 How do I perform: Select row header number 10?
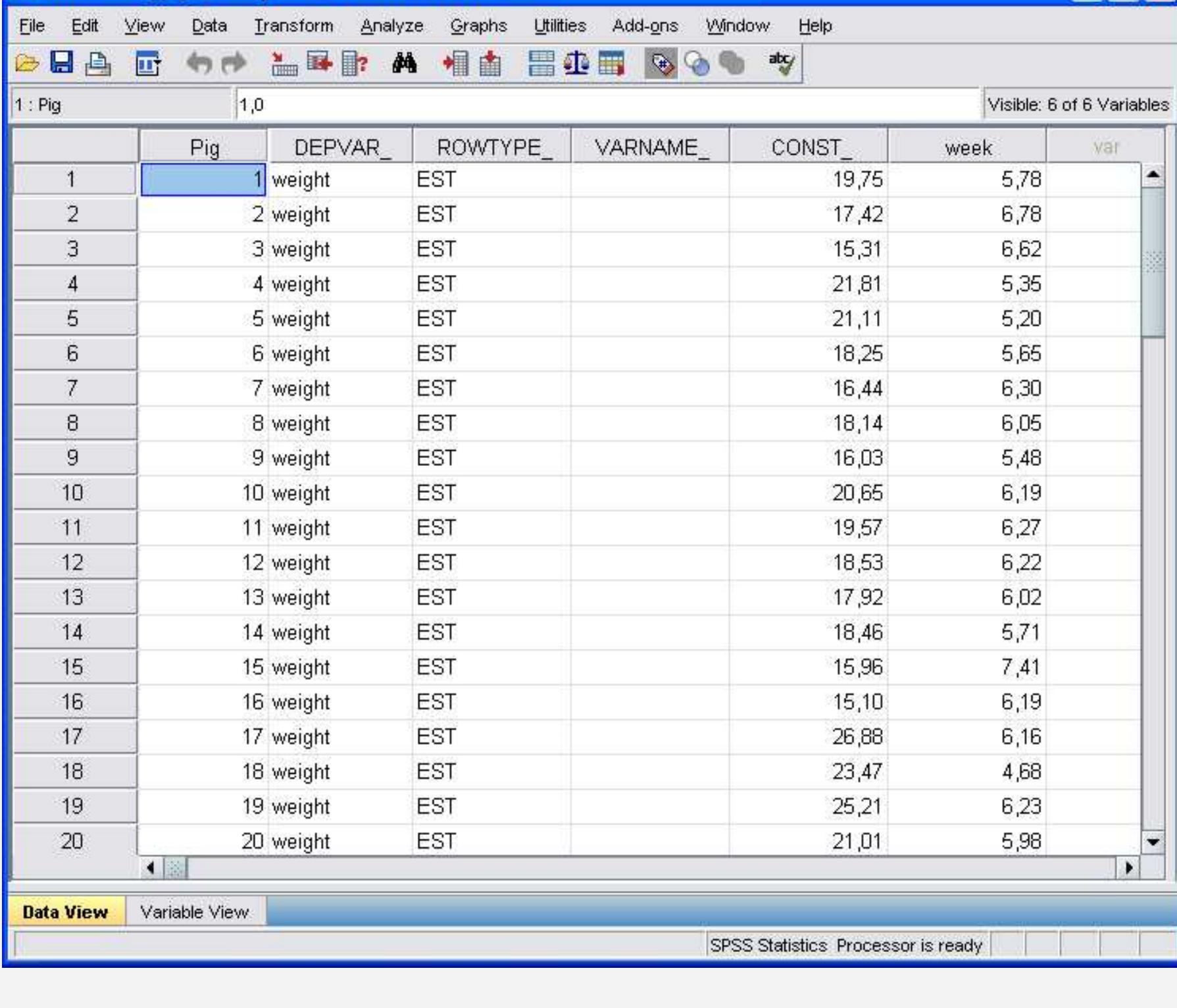74,493
